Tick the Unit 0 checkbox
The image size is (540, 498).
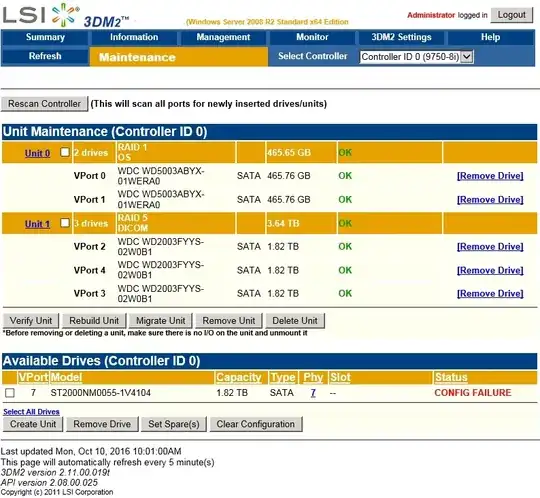(x=65, y=152)
